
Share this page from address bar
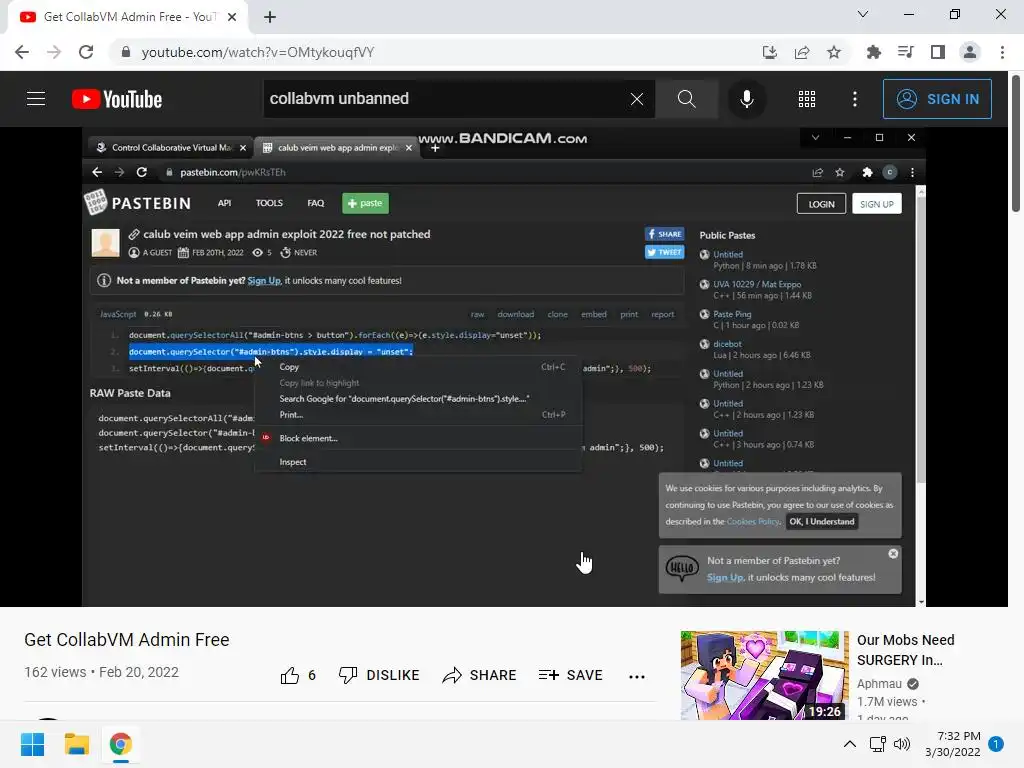click(802, 52)
